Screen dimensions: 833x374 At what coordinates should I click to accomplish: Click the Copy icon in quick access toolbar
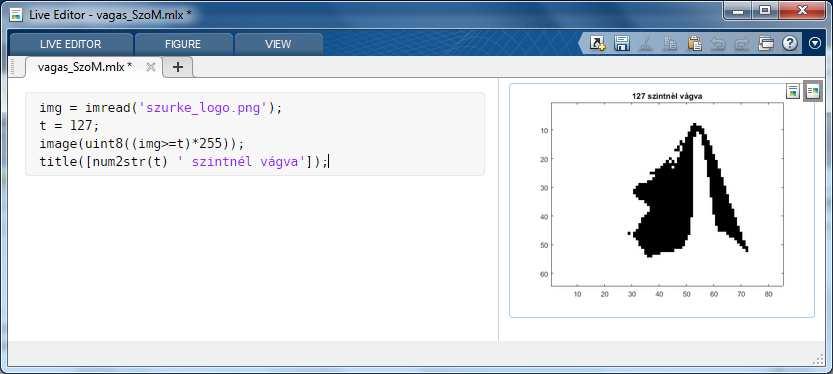[670, 44]
